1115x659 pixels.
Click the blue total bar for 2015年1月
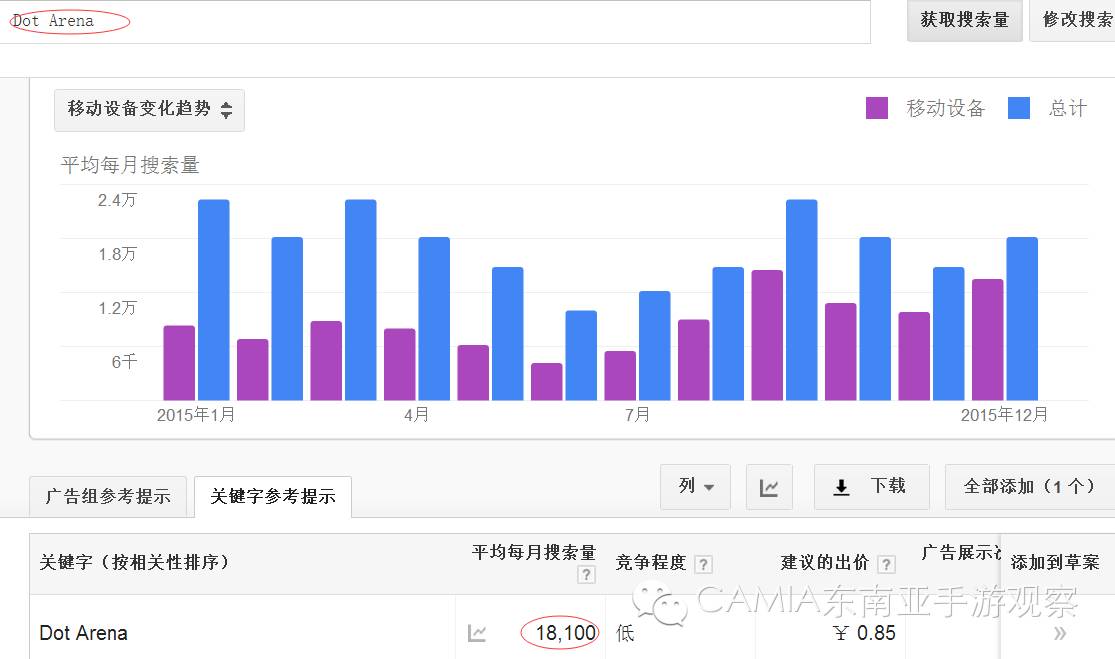coord(213,300)
